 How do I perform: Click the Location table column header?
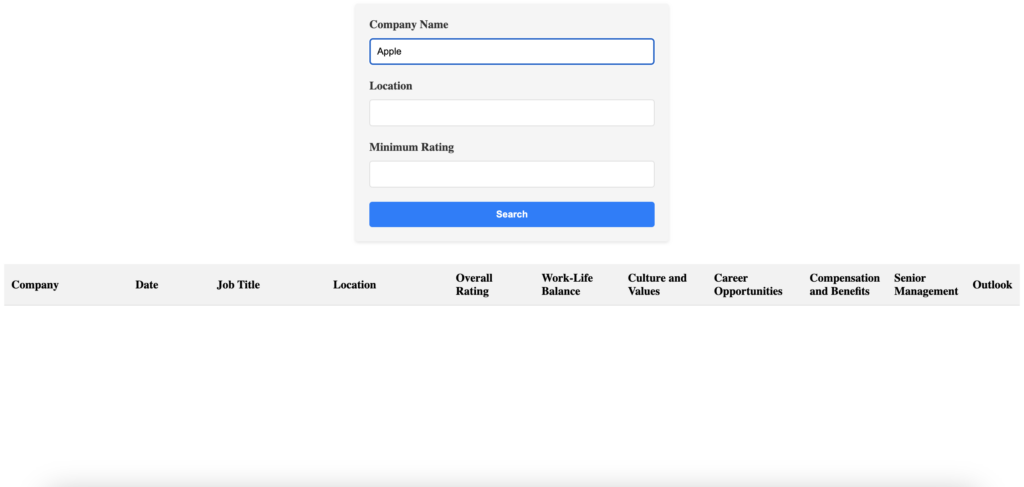click(354, 285)
